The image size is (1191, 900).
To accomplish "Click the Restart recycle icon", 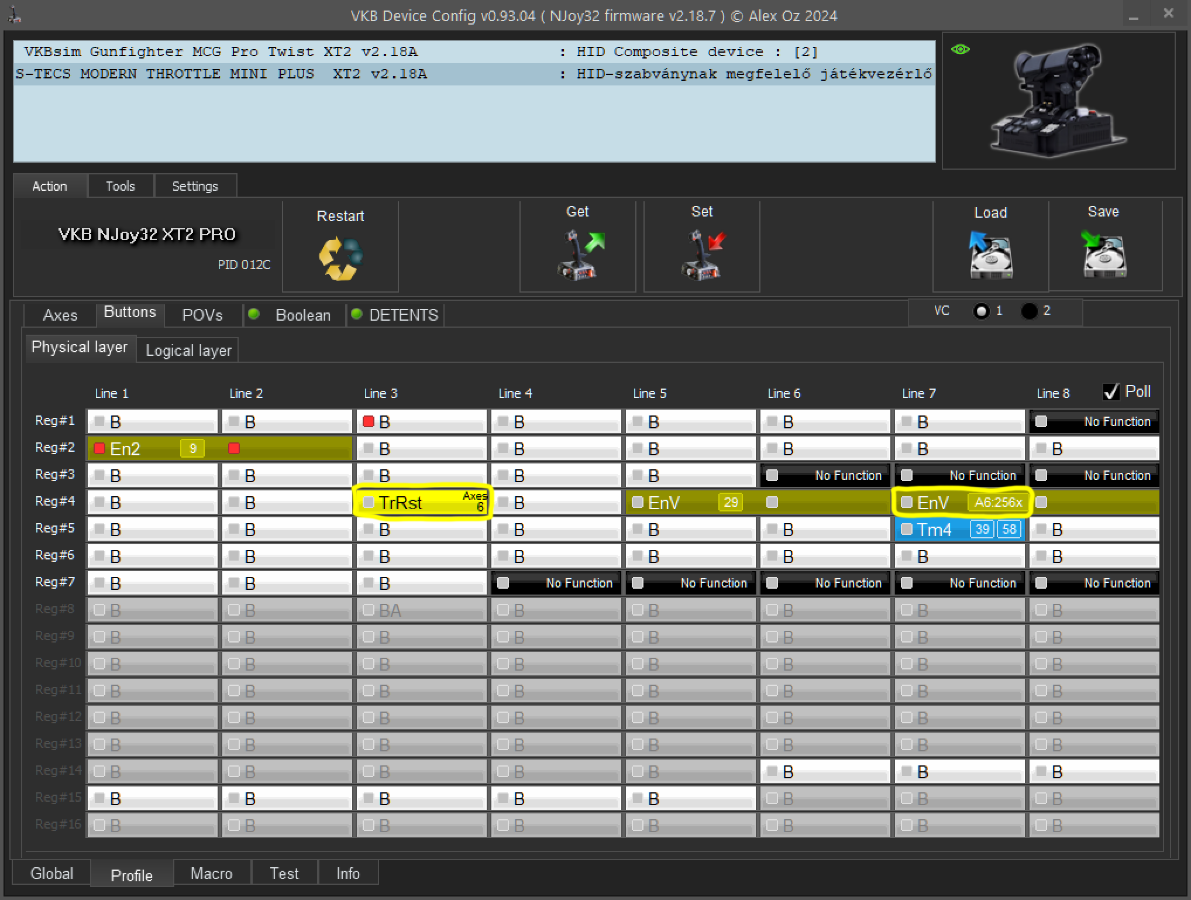I will 340,259.
